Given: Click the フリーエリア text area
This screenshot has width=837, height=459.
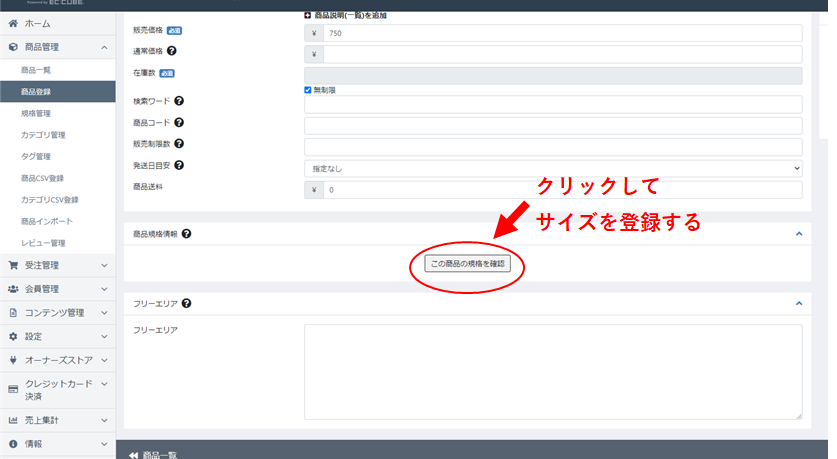Looking at the screenshot, I should tap(553, 371).
